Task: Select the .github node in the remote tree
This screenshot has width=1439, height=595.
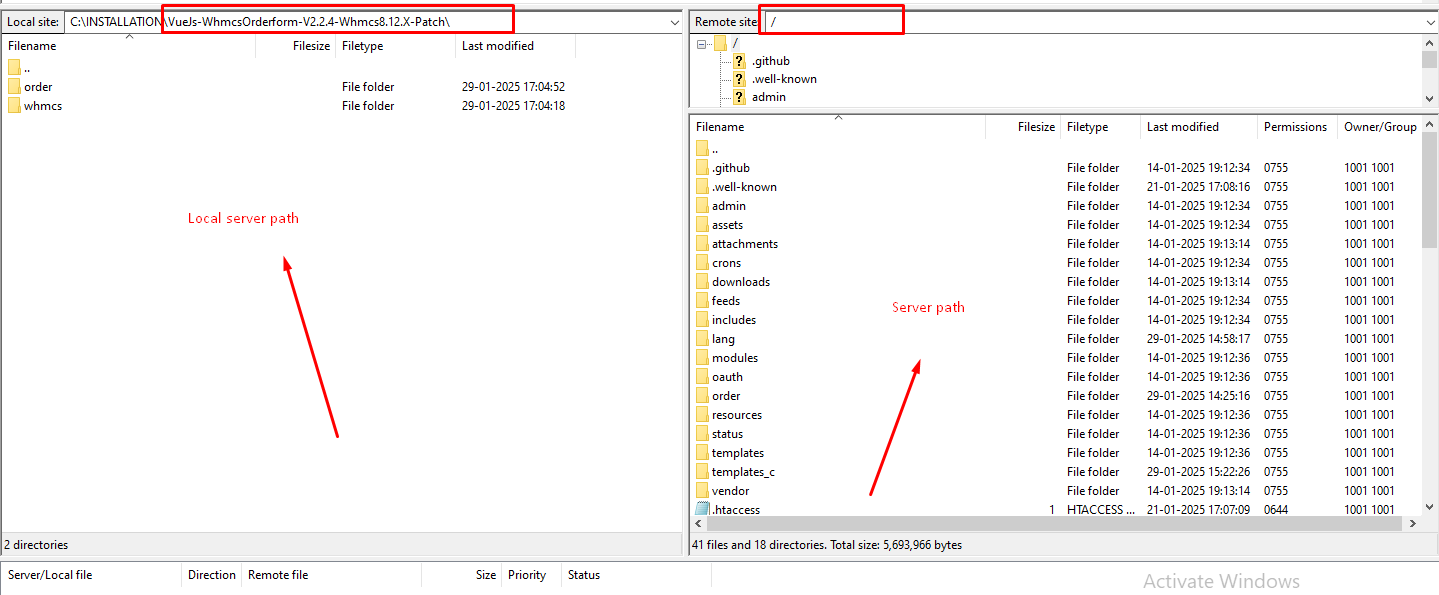Action: coord(770,61)
